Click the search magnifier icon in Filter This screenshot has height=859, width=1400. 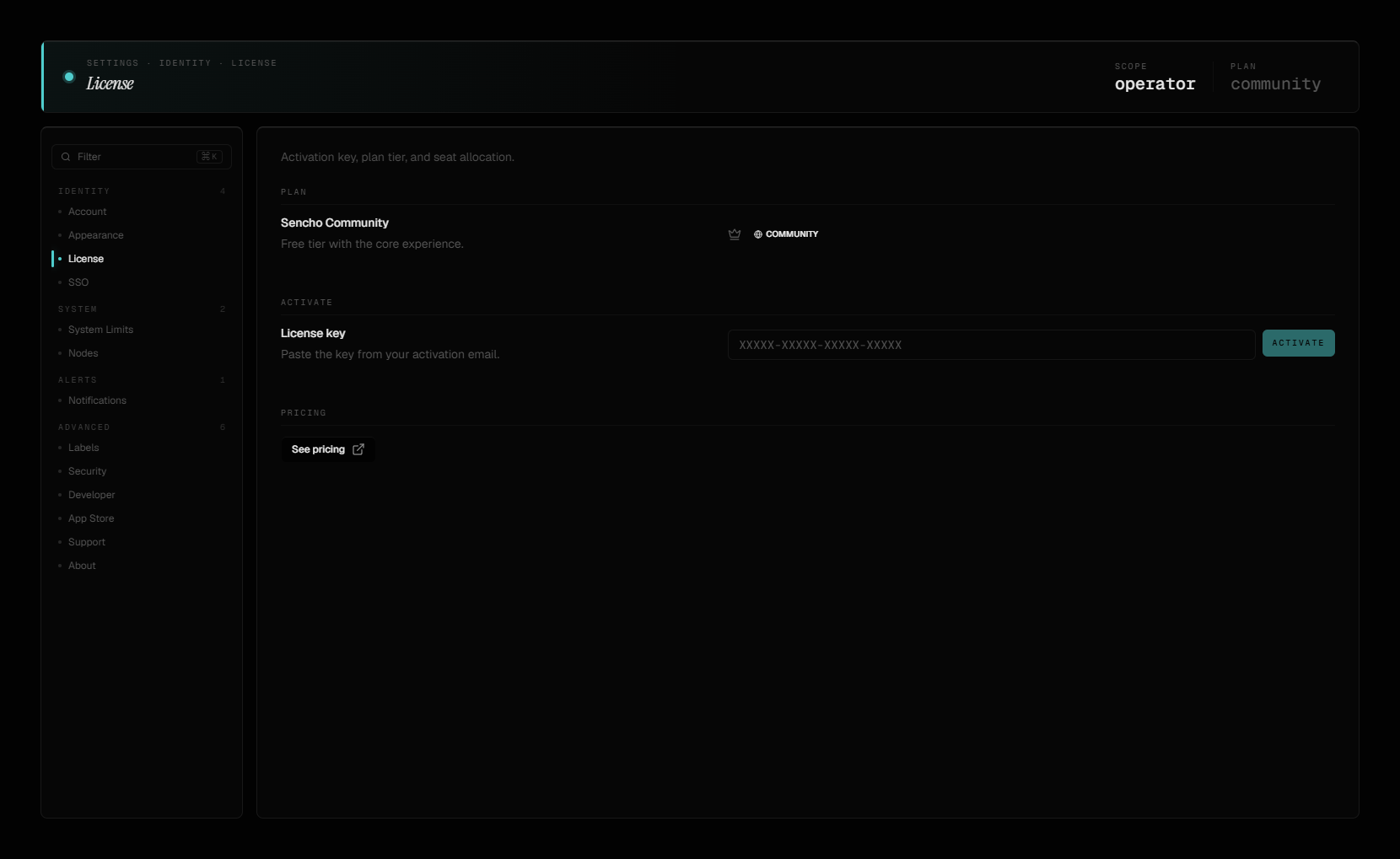pyautogui.click(x=66, y=157)
